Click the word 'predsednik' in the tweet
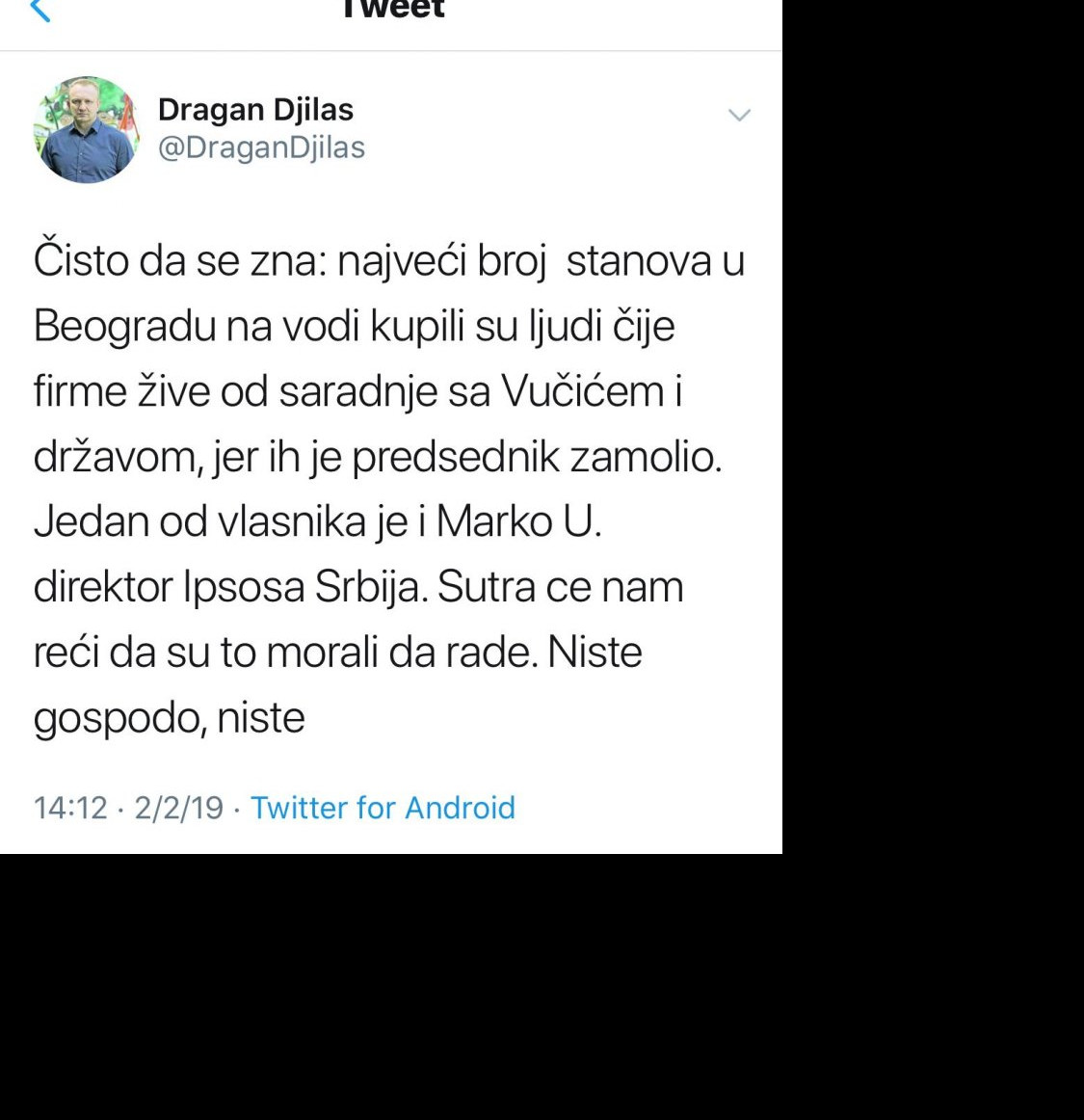This screenshot has width=1084, height=1120. tap(454, 457)
